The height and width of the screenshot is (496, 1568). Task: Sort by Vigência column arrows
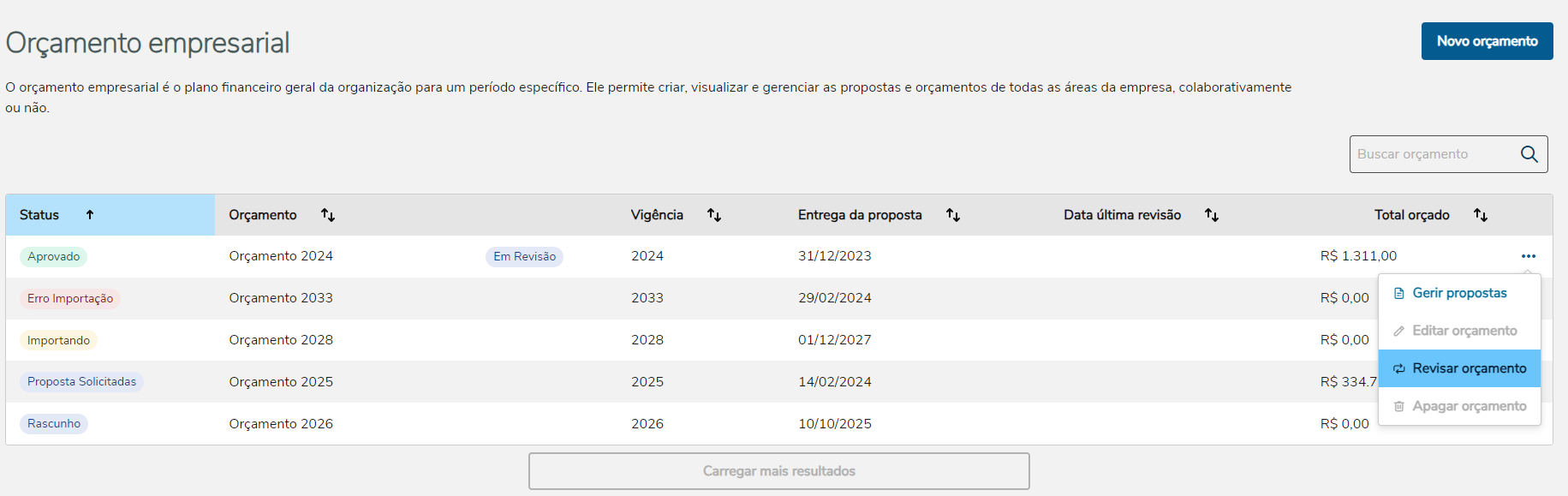click(714, 215)
